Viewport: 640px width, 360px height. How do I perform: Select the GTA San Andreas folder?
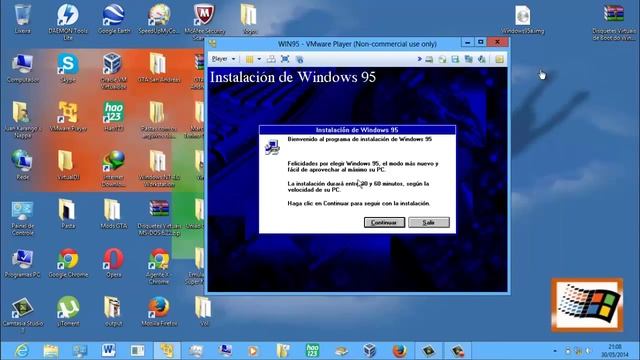[159, 68]
